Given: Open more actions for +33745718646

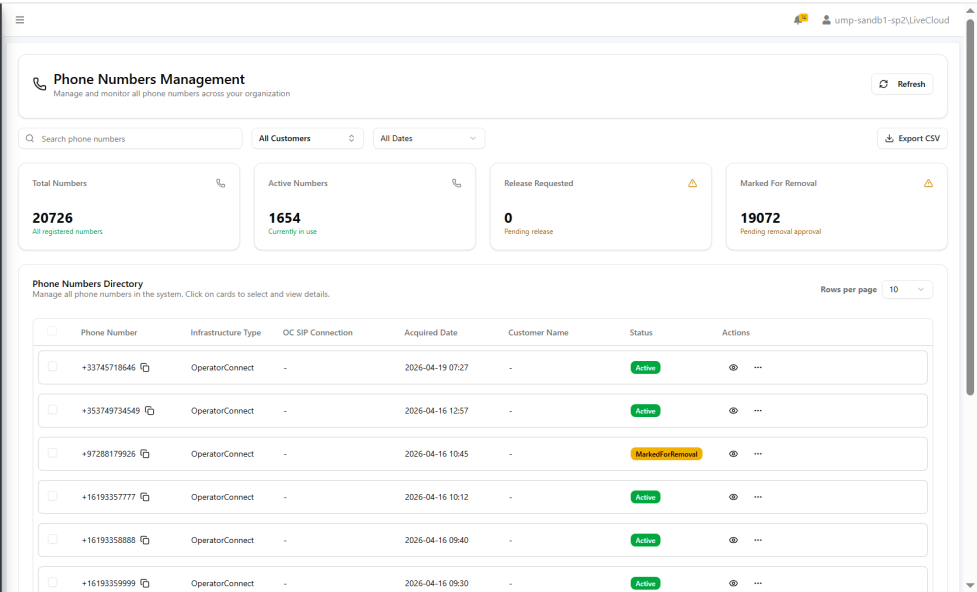Looking at the screenshot, I should [757, 368].
